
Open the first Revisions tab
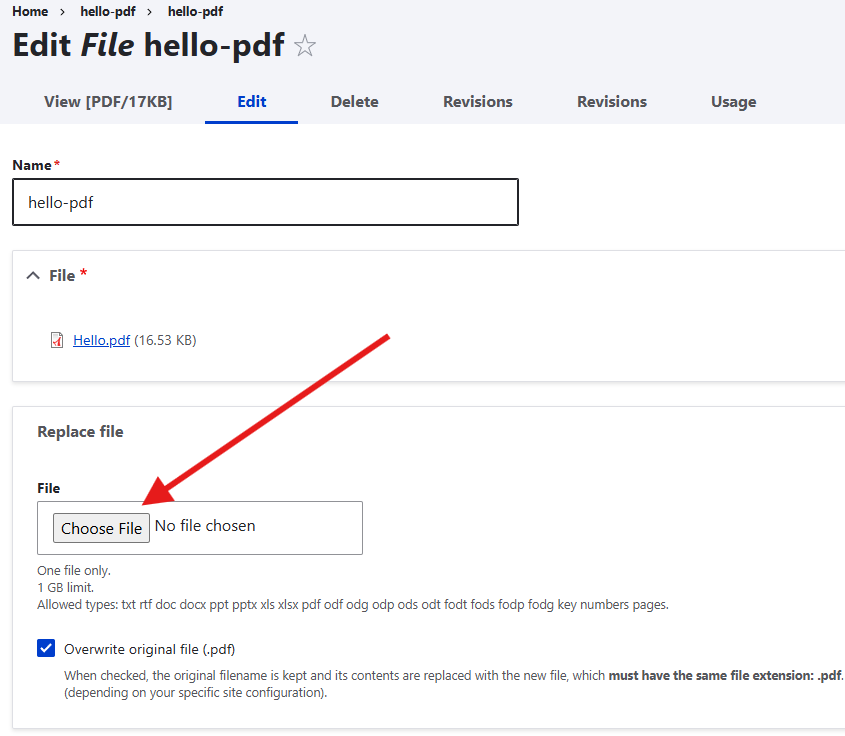477,101
